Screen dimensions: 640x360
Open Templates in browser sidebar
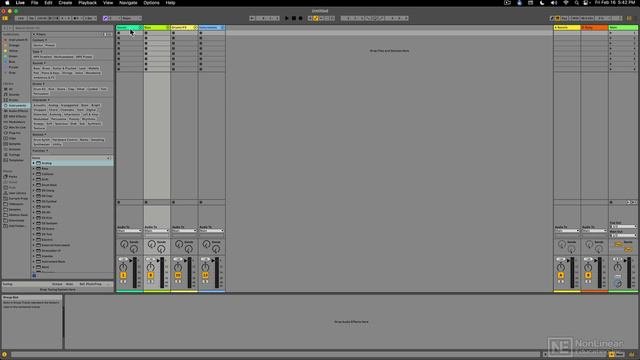[x=16, y=160]
